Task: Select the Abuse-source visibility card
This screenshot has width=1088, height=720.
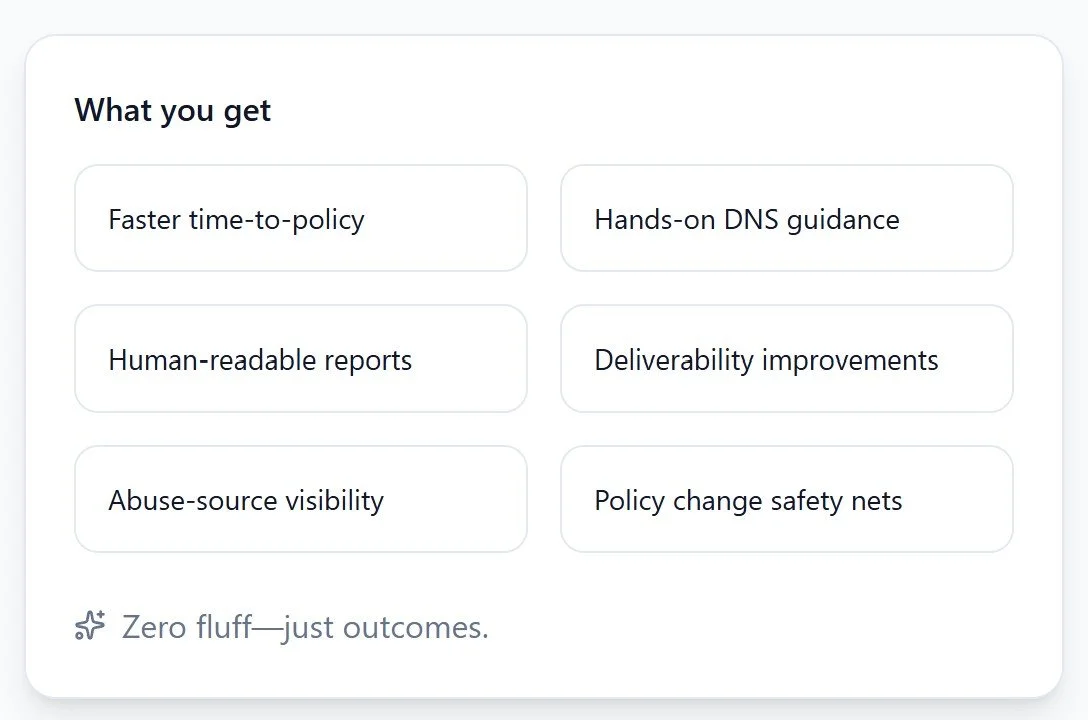Action: [x=300, y=499]
